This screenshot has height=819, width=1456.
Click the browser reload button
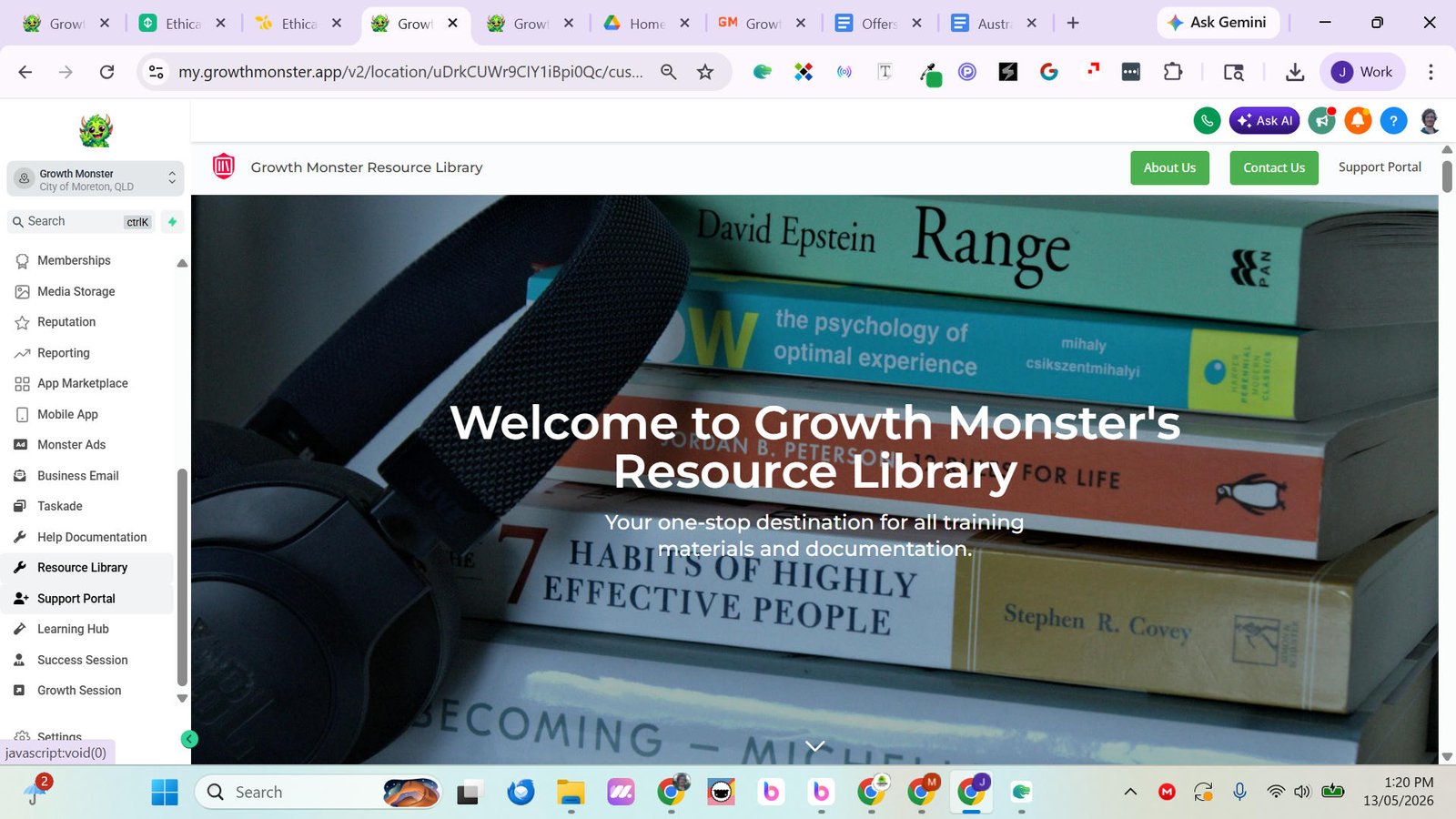point(106,72)
